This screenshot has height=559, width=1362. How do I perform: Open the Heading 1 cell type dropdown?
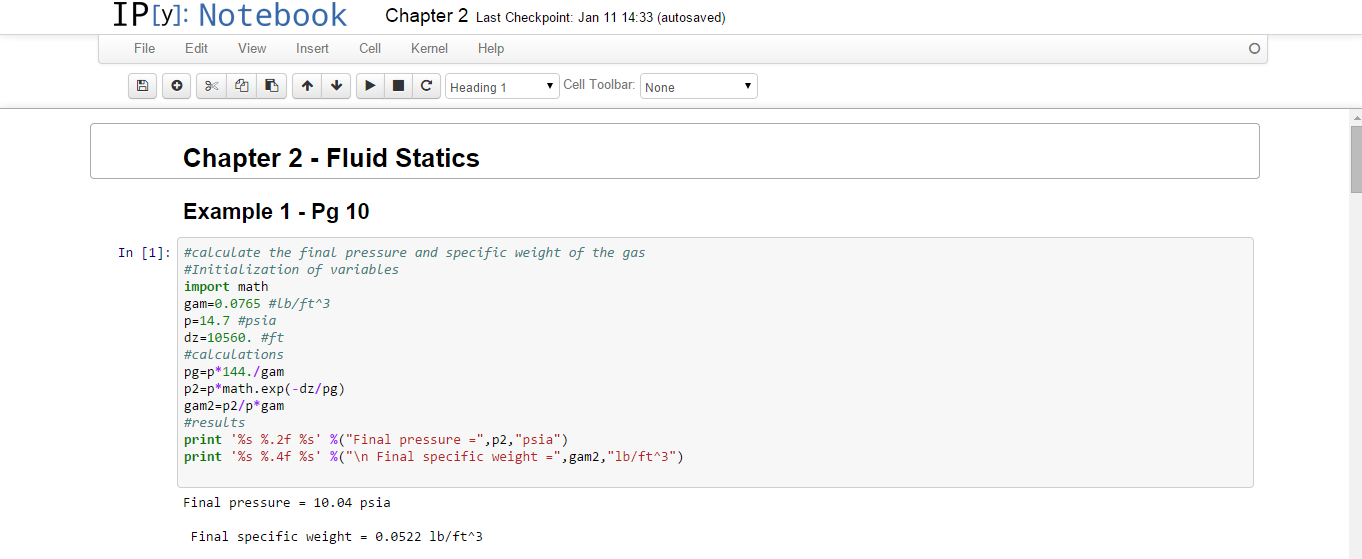[502, 87]
